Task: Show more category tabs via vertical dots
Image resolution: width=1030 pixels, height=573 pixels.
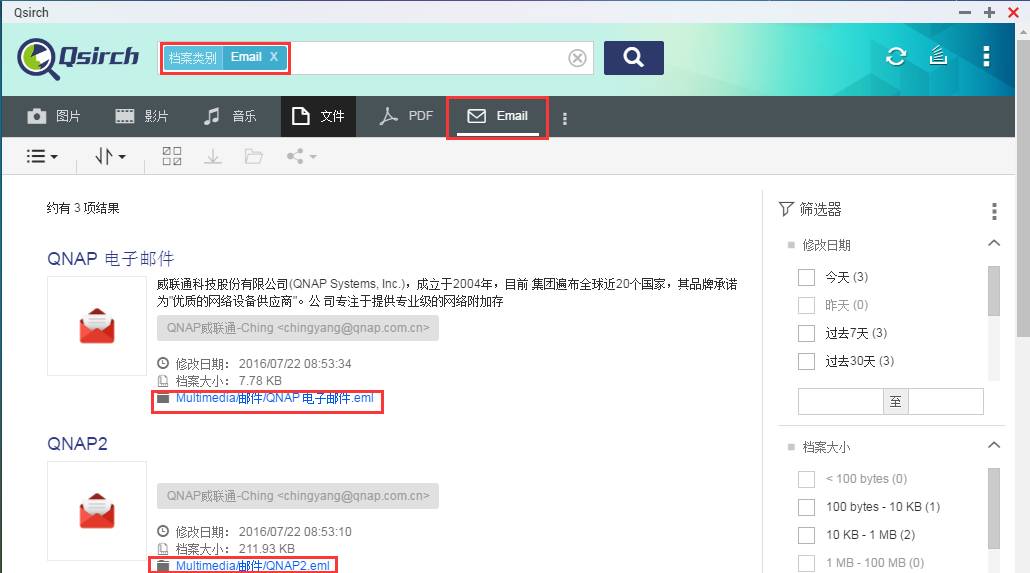Action: (565, 118)
